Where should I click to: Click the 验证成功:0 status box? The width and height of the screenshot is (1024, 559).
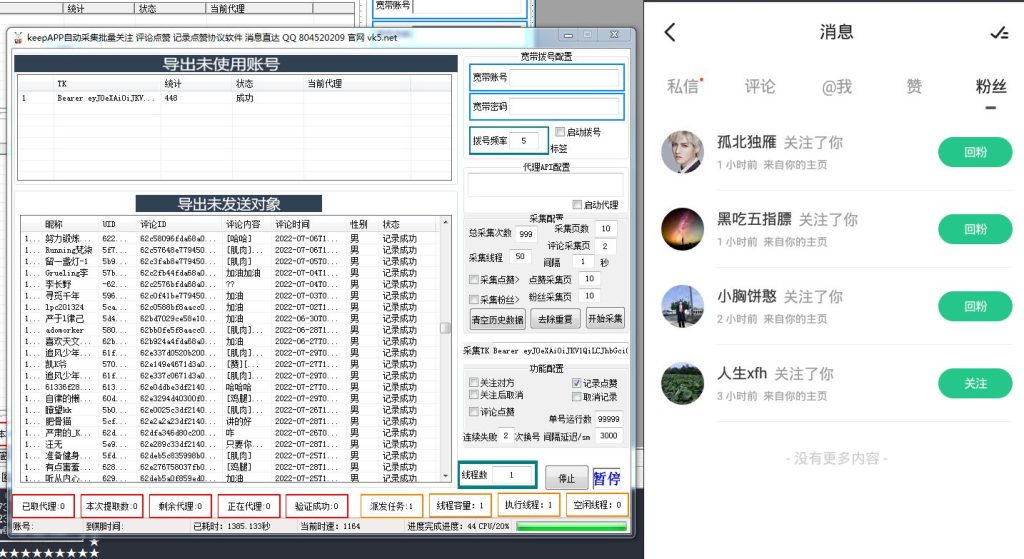317,506
